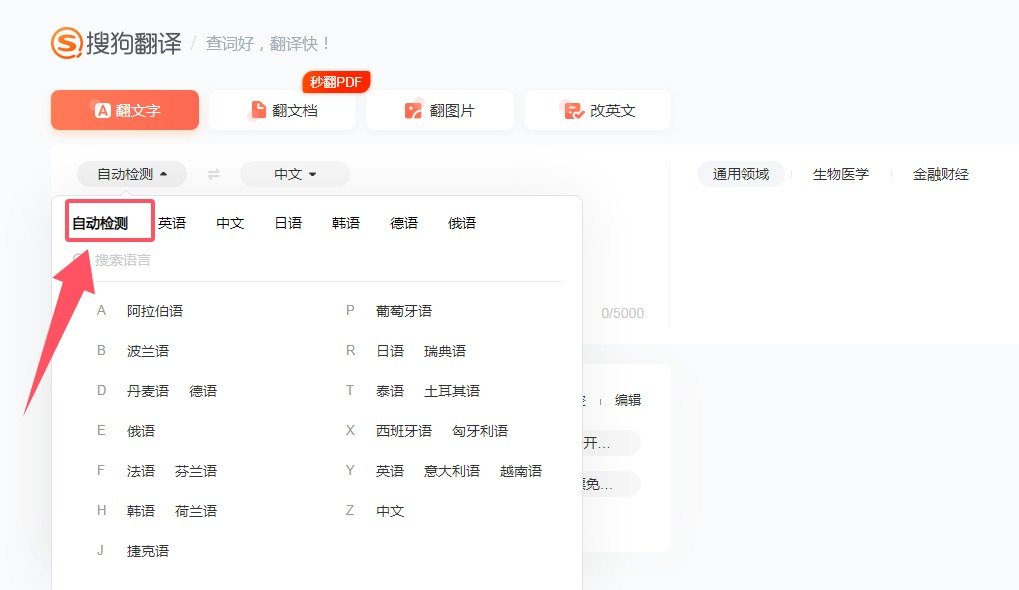The image size is (1019, 590).
Task: Choose 土耳其语 in the T group
Action: point(452,391)
